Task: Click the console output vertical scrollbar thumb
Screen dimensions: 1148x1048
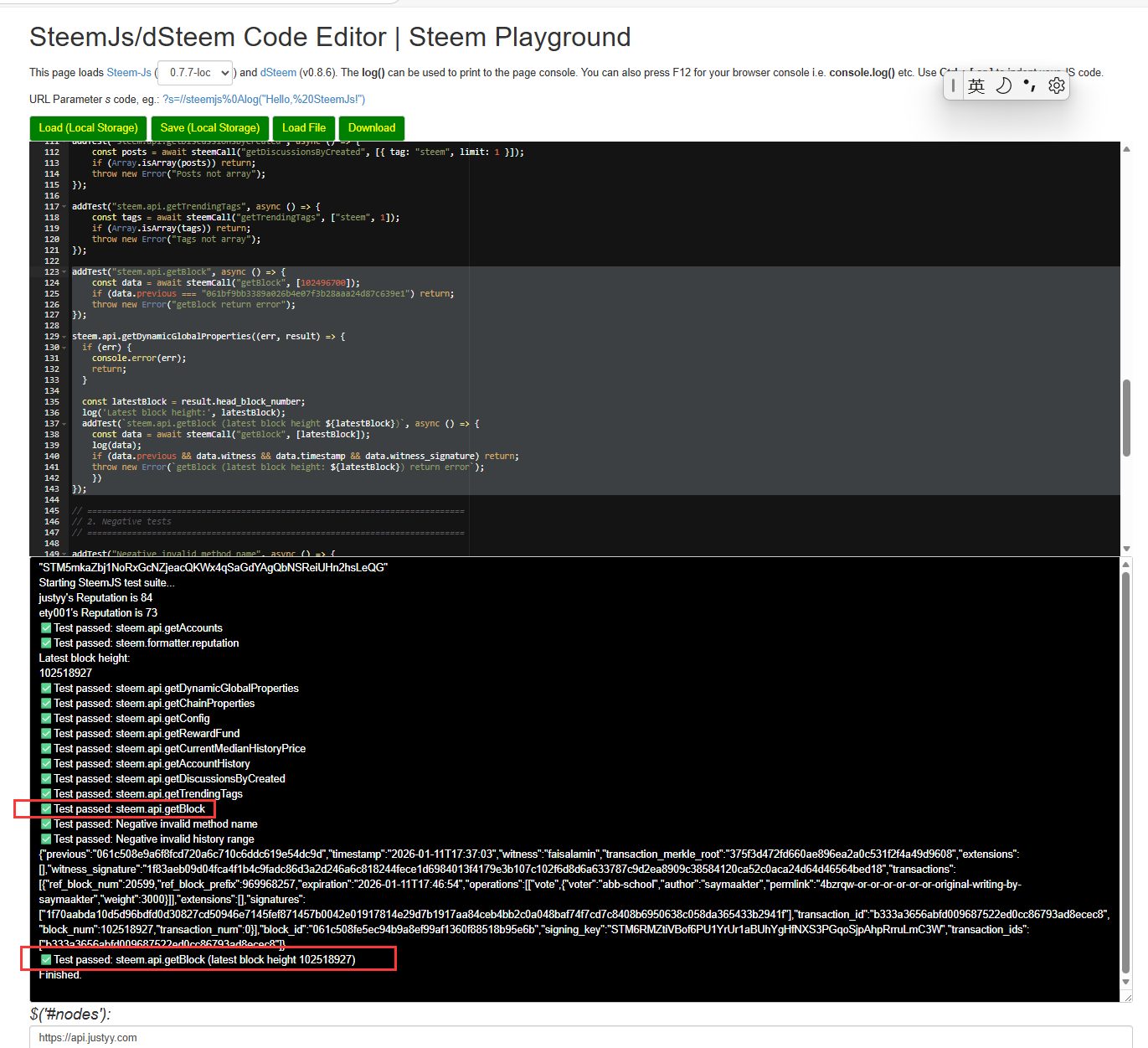Action: coord(1126,773)
